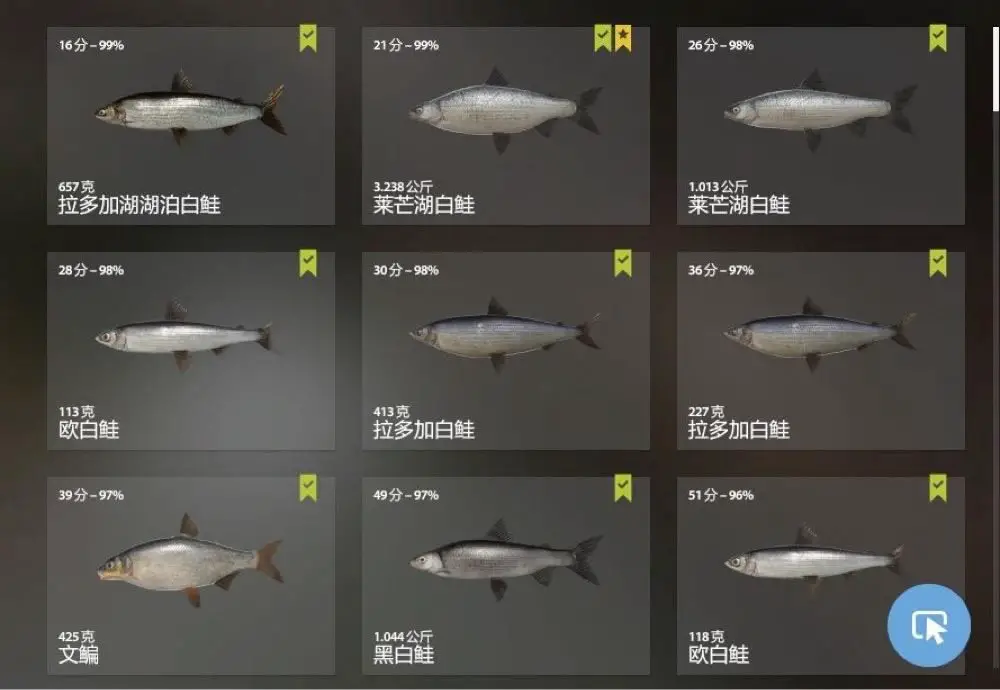1000x690 pixels.
Task: Click the 36分 – 97% score label
Action: 721,270
